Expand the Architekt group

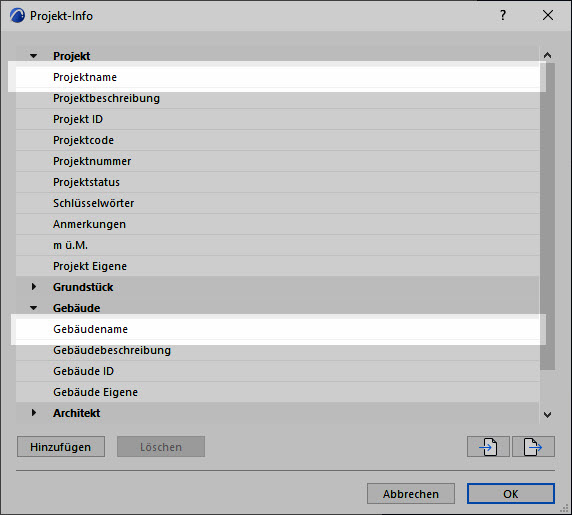pos(34,413)
